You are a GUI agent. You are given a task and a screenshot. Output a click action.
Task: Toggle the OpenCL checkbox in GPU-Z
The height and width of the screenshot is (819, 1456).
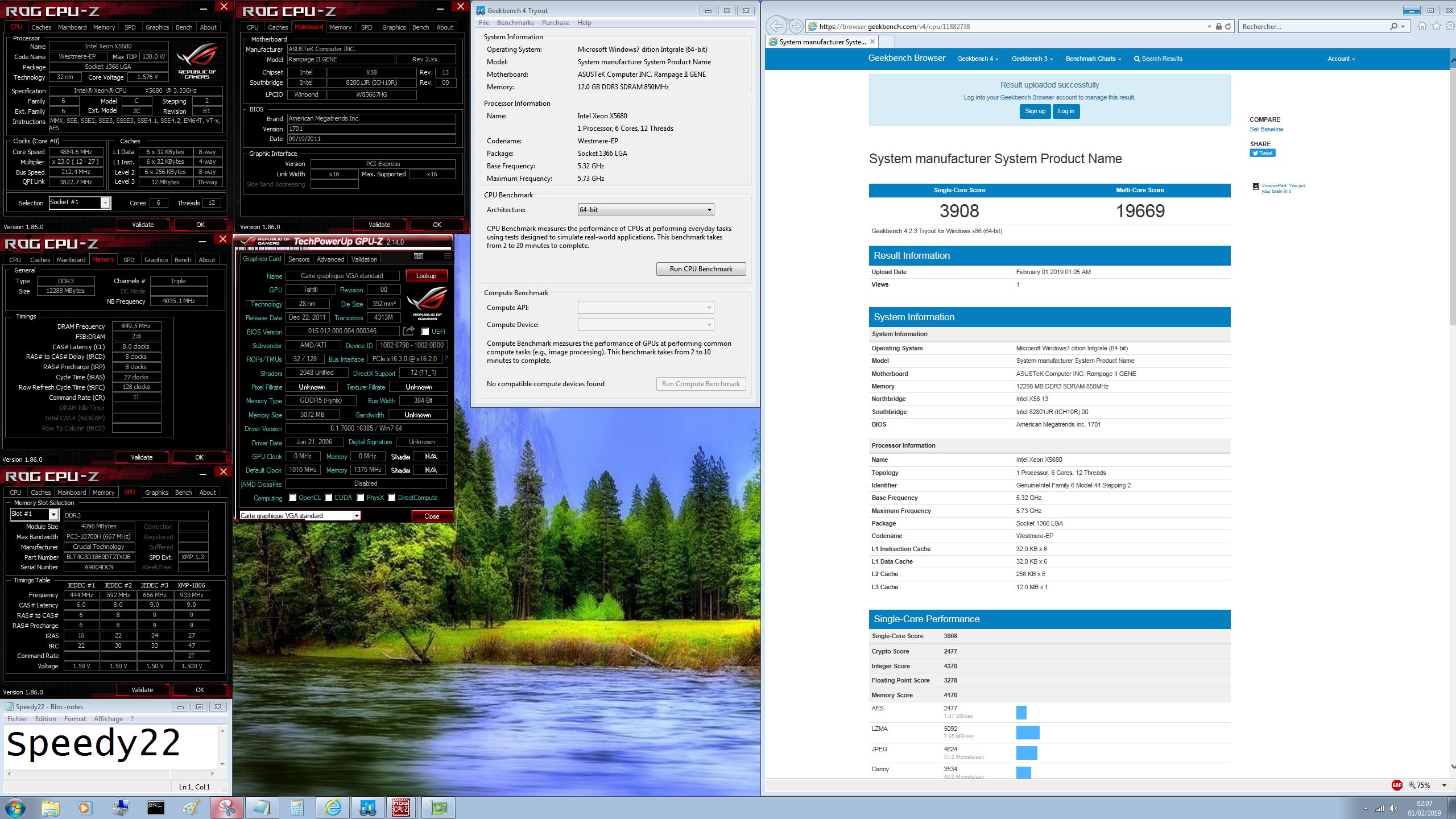tap(292, 498)
